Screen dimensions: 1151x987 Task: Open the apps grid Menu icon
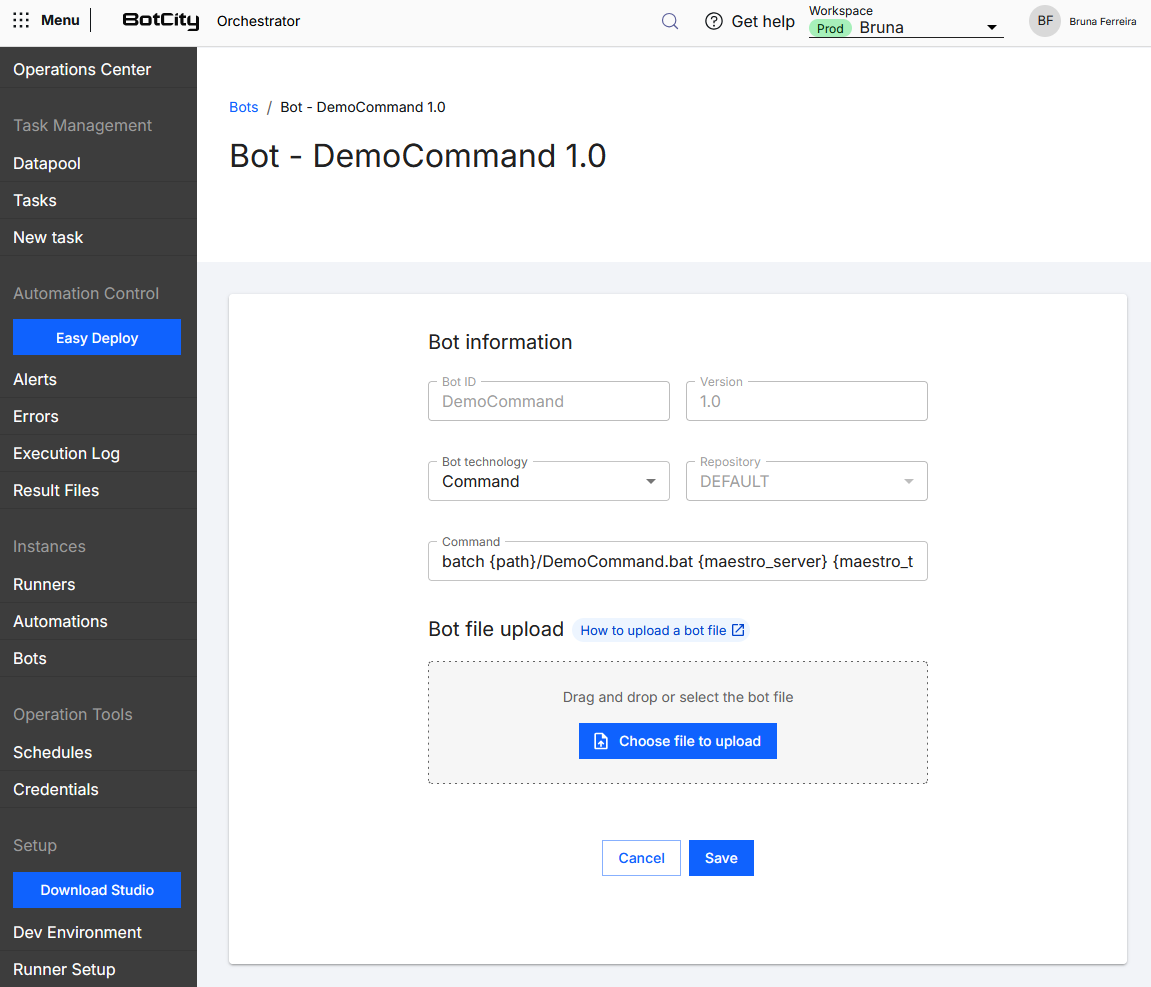click(21, 21)
